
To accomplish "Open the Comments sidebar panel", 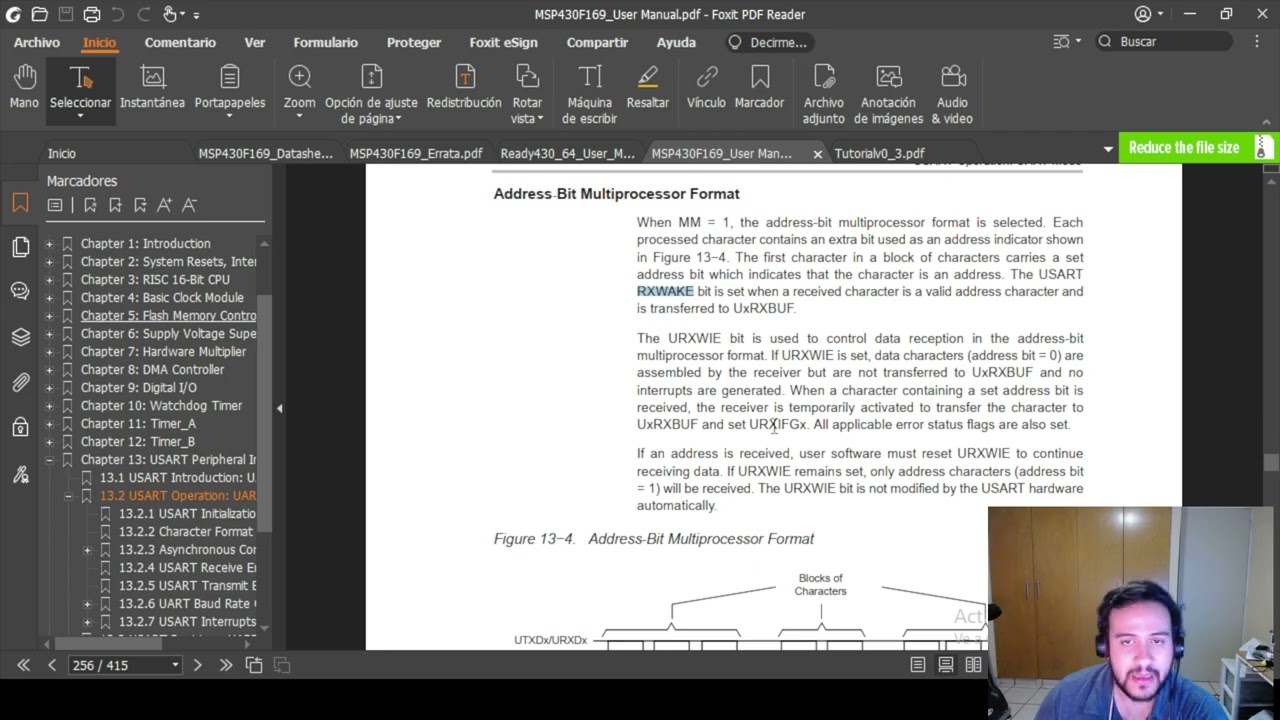I will 20,291.
